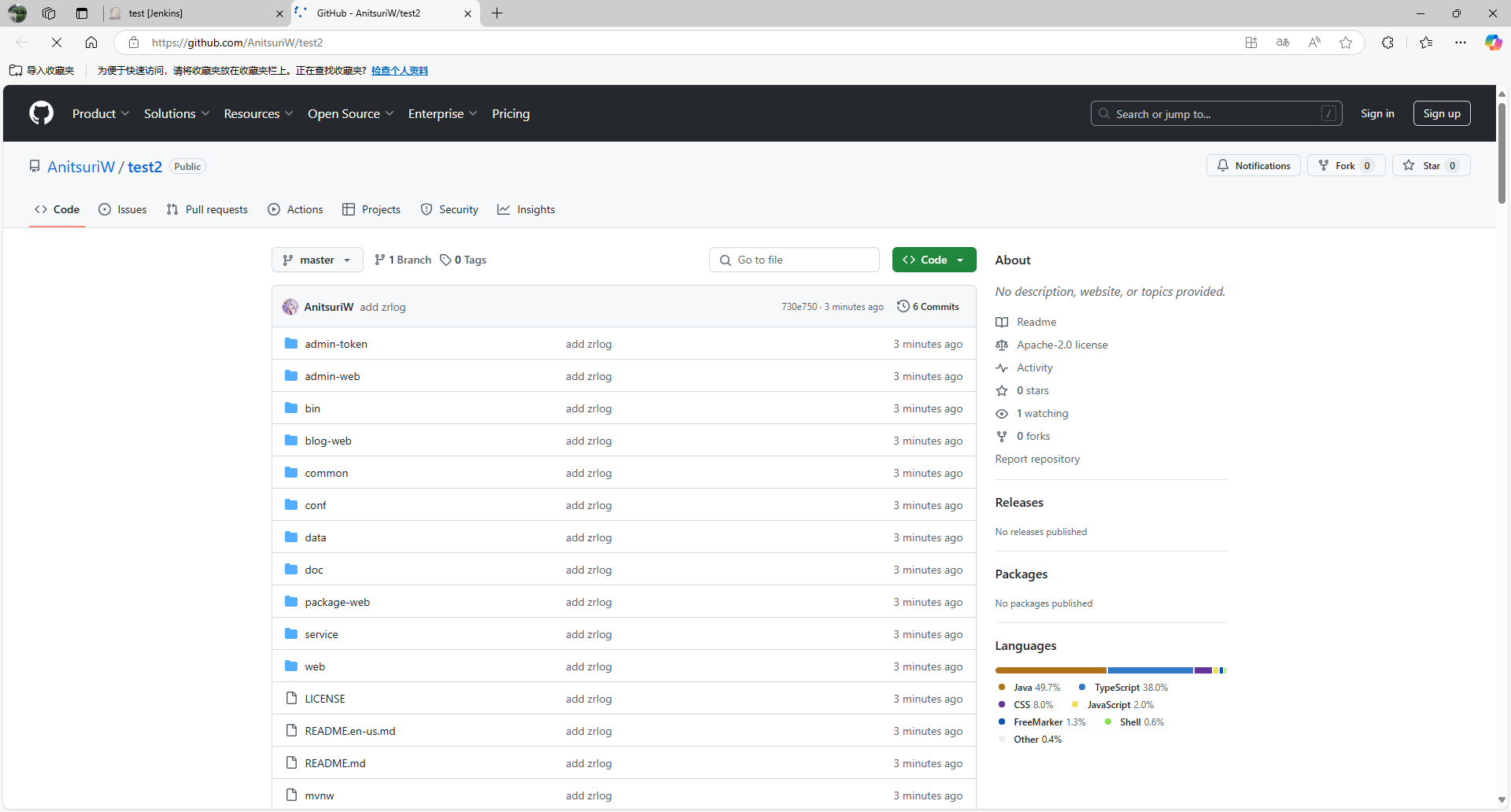1511x812 pixels.
Task: Click AnitsuriW avatar in commit row
Action: click(x=290, y=307)
